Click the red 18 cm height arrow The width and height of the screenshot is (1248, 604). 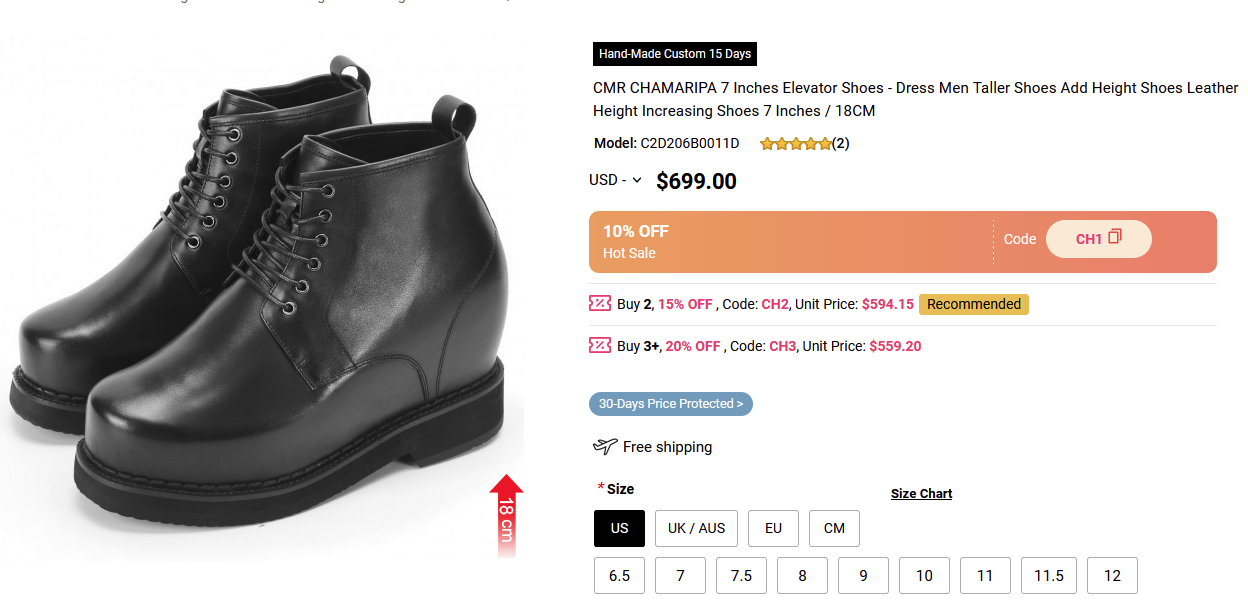pos(507,514)
